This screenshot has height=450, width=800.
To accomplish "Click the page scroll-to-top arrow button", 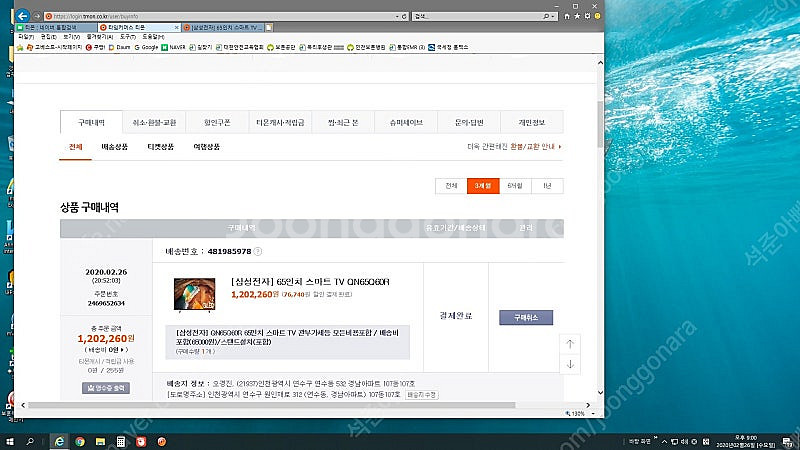I will (570, 344).
